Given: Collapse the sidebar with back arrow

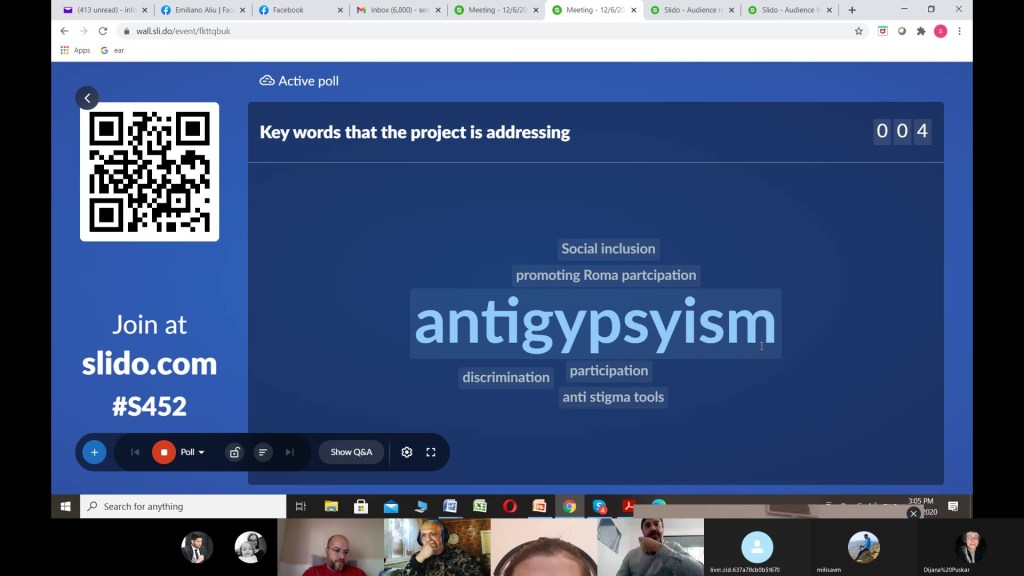Looking at the screenshot, I should (87, 98).
